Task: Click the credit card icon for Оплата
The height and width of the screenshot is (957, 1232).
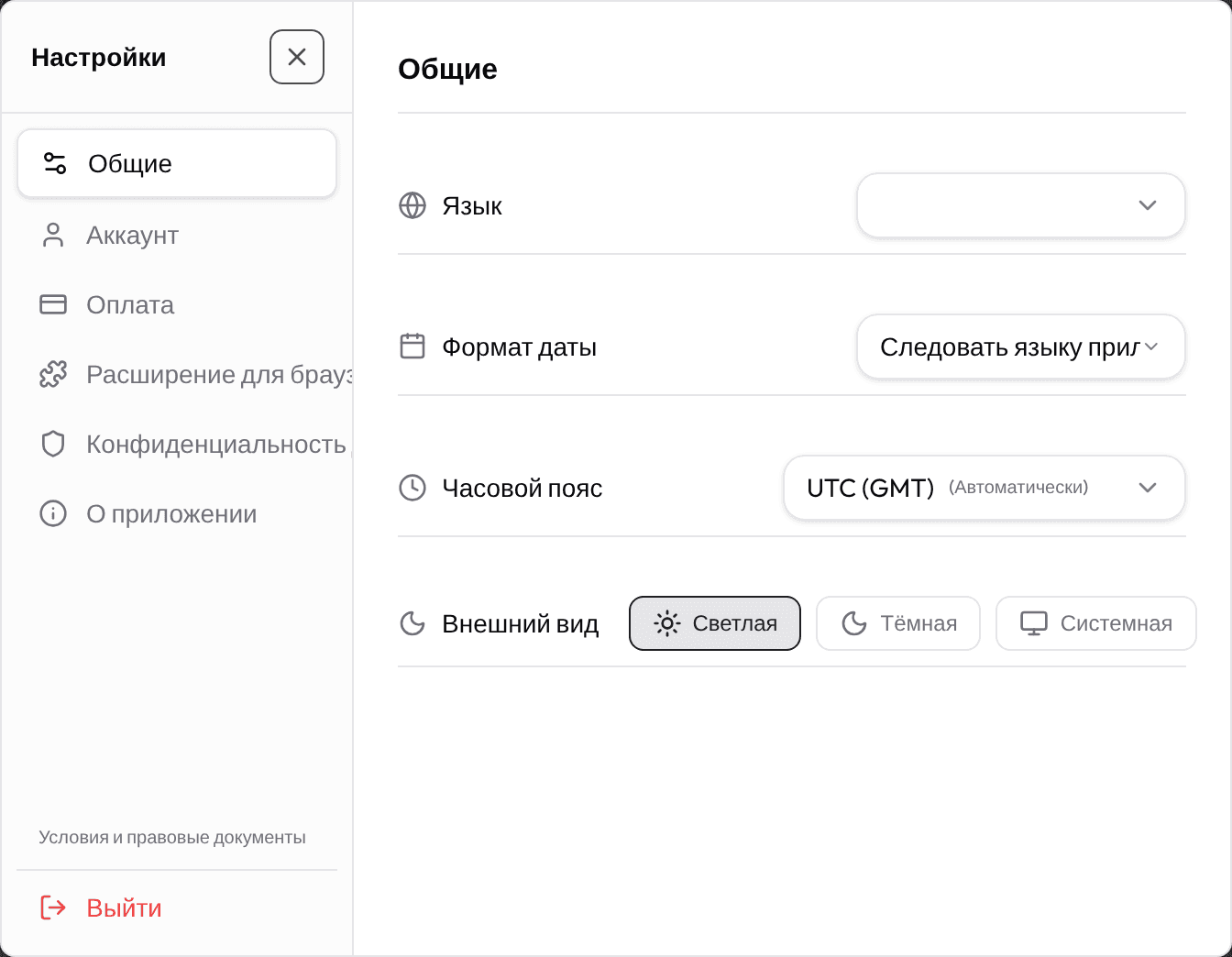Action: [x=53, y=304]
